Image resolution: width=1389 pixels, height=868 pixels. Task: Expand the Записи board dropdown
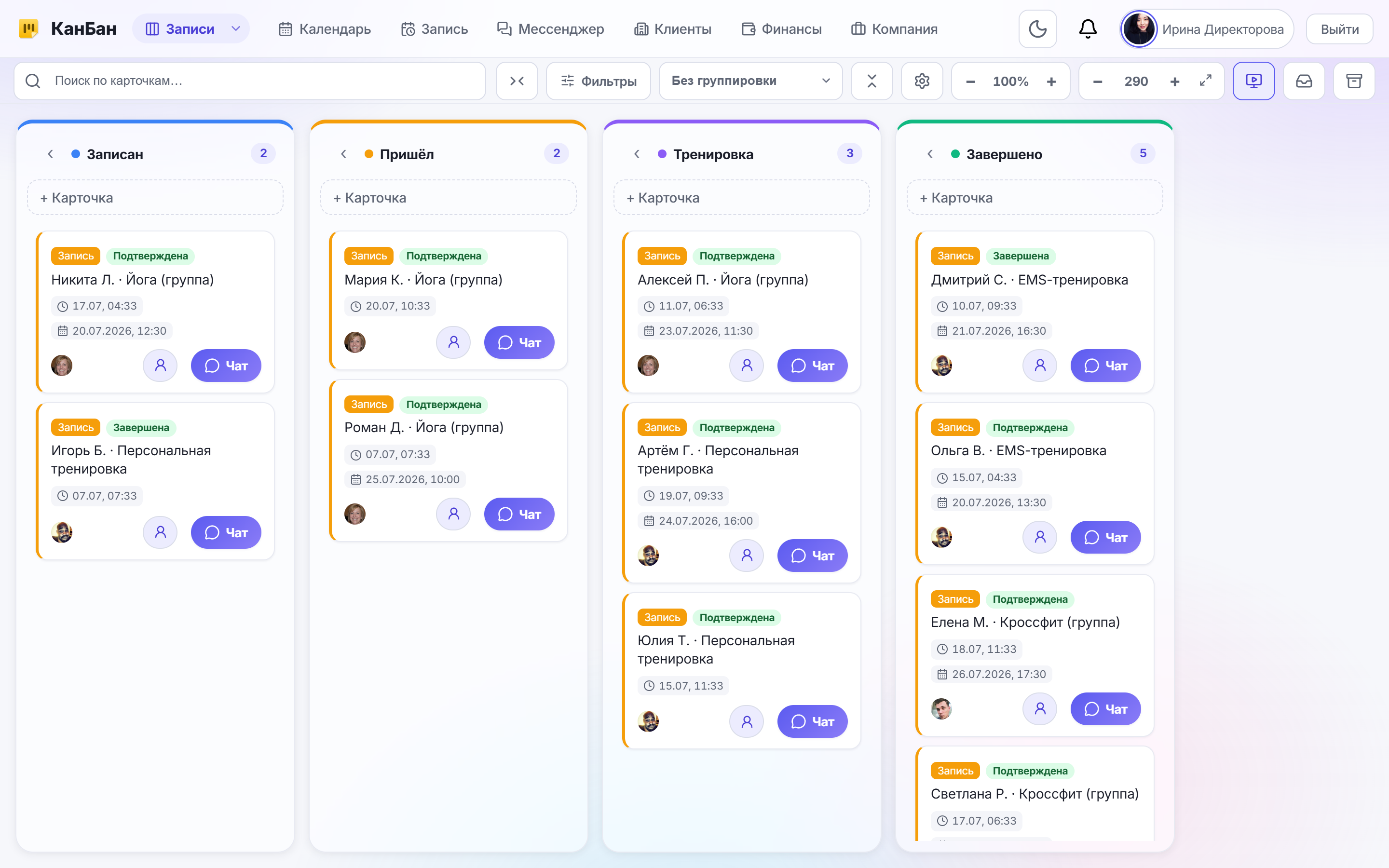pyautogui.click(x=235, y=29)
